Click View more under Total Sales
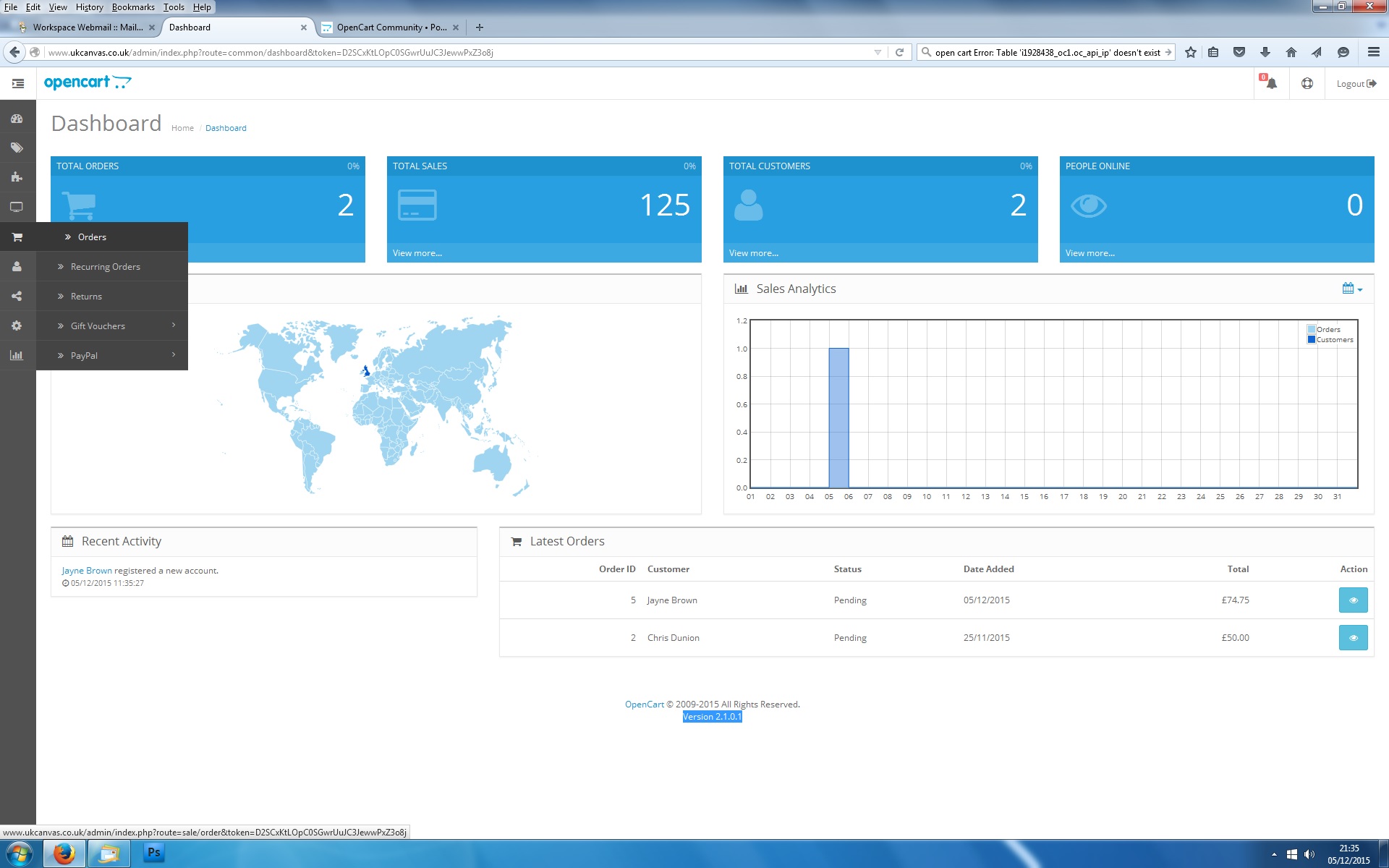The image size is (1389, 868). pyautogui.click(x=417, y=253)
